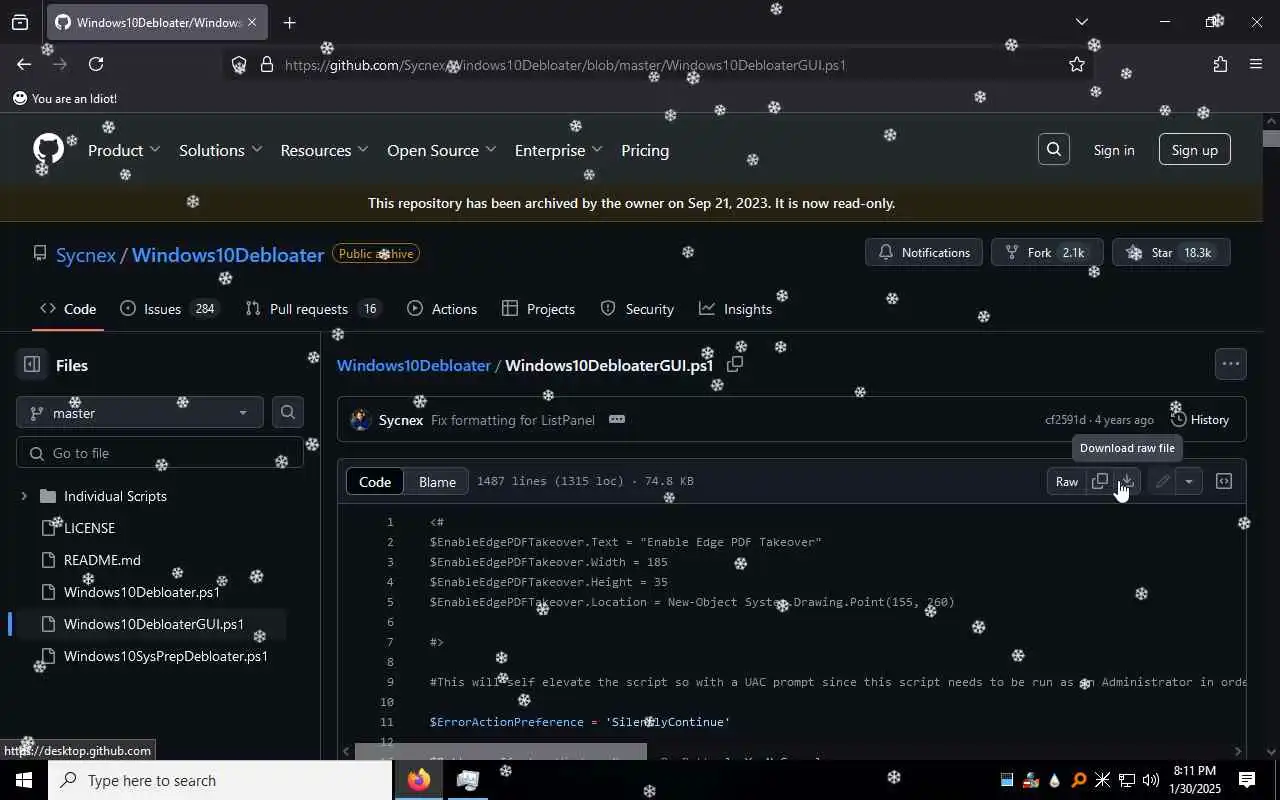This screenshot has height=800, width=1280.
Task: Open the Windows notification center icon
Action: point(1247,780)
